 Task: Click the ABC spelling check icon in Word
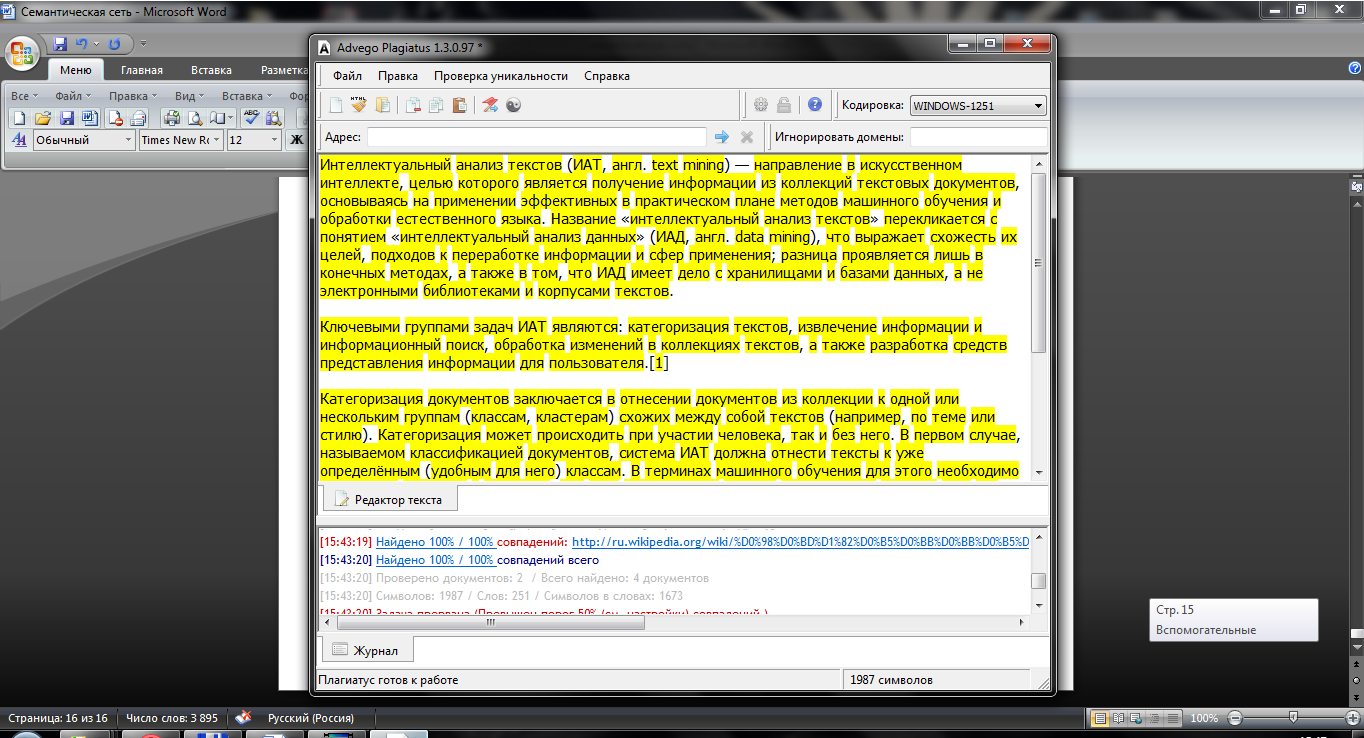(251, 118)
